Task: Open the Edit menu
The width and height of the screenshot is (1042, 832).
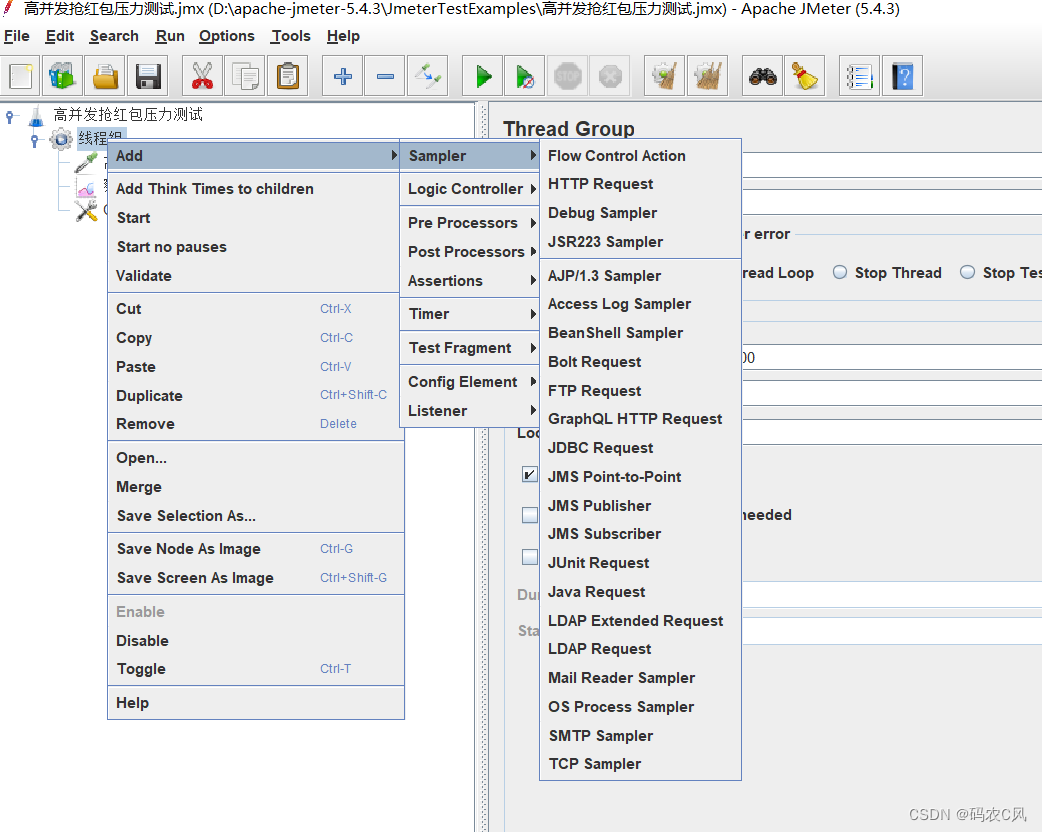Action: pos(60,36)
